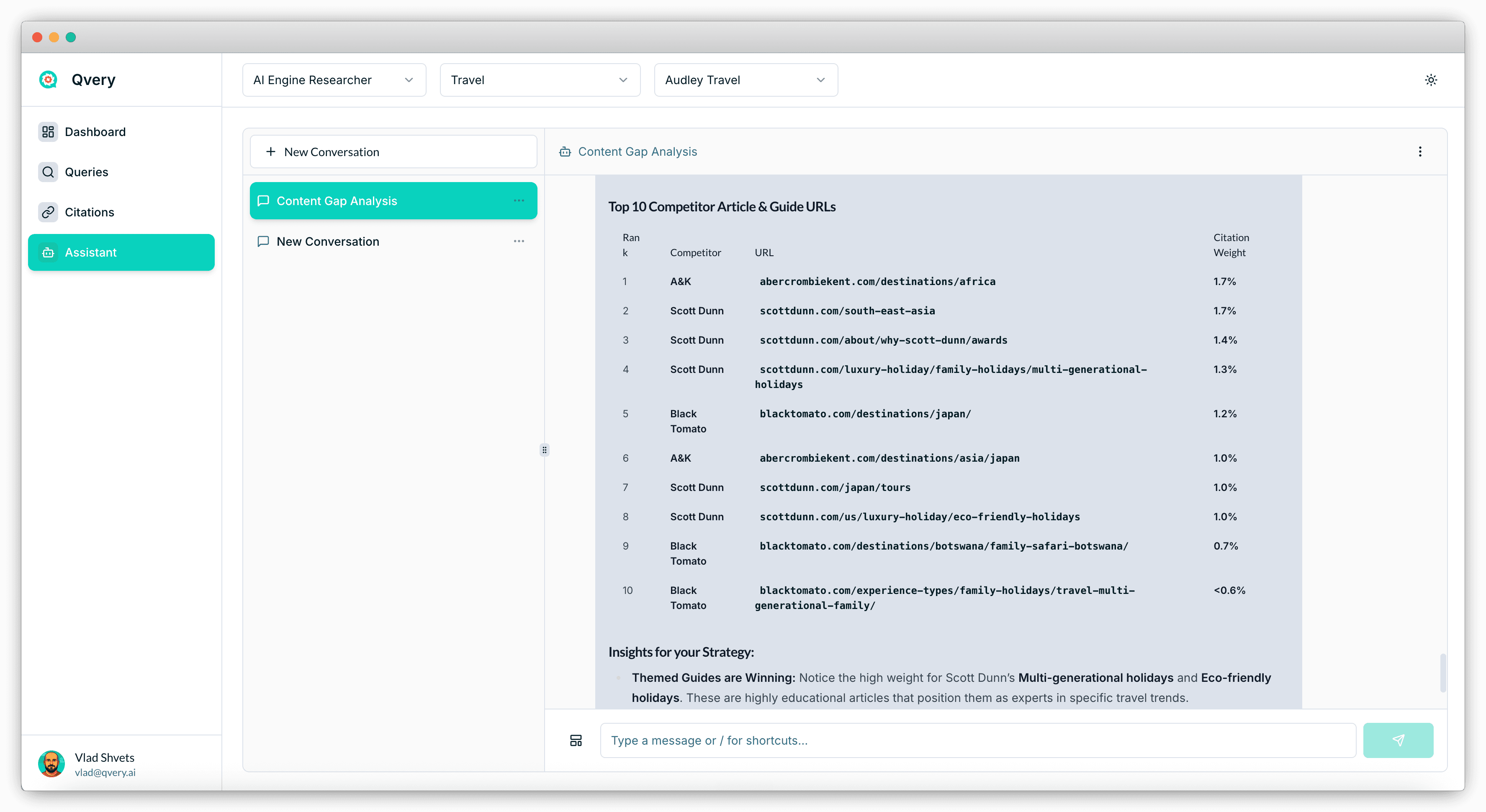Click the blacktomato.com/destinations/japan/ URL
Viewport: 1486px width, 812px height.
coord(865,414)
